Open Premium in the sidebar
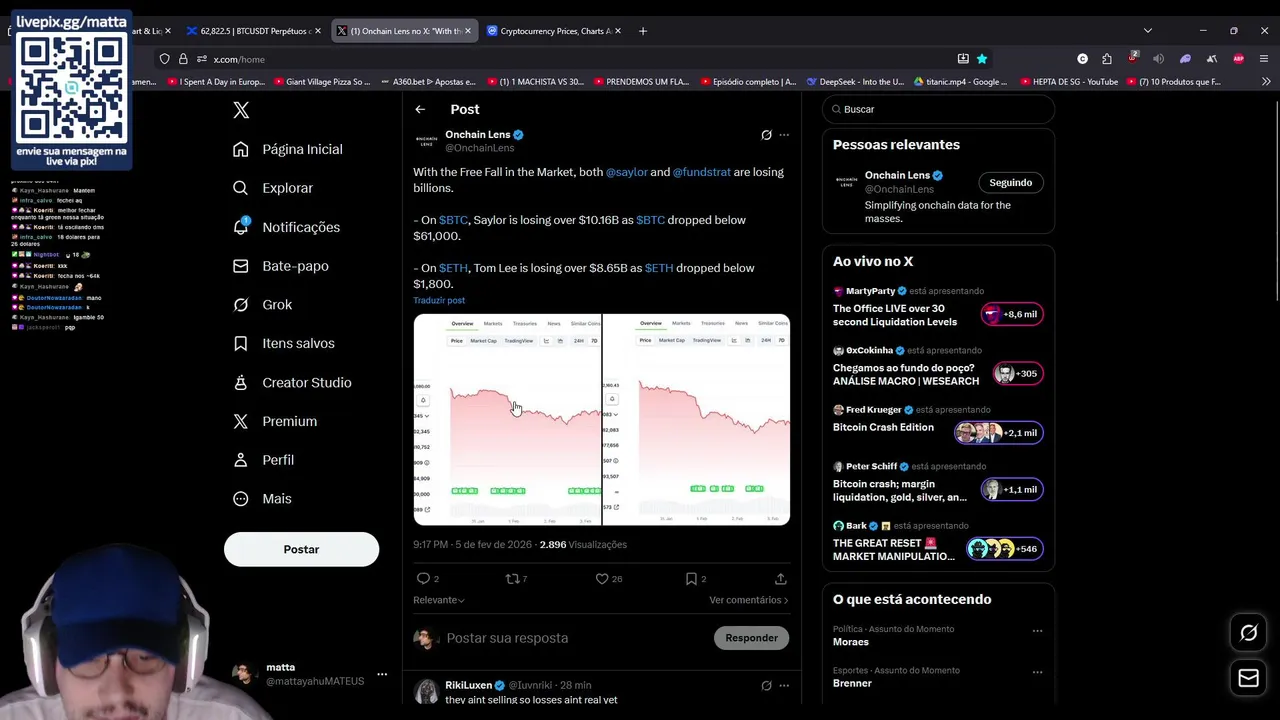1280x720 pixels. [274, 421]
